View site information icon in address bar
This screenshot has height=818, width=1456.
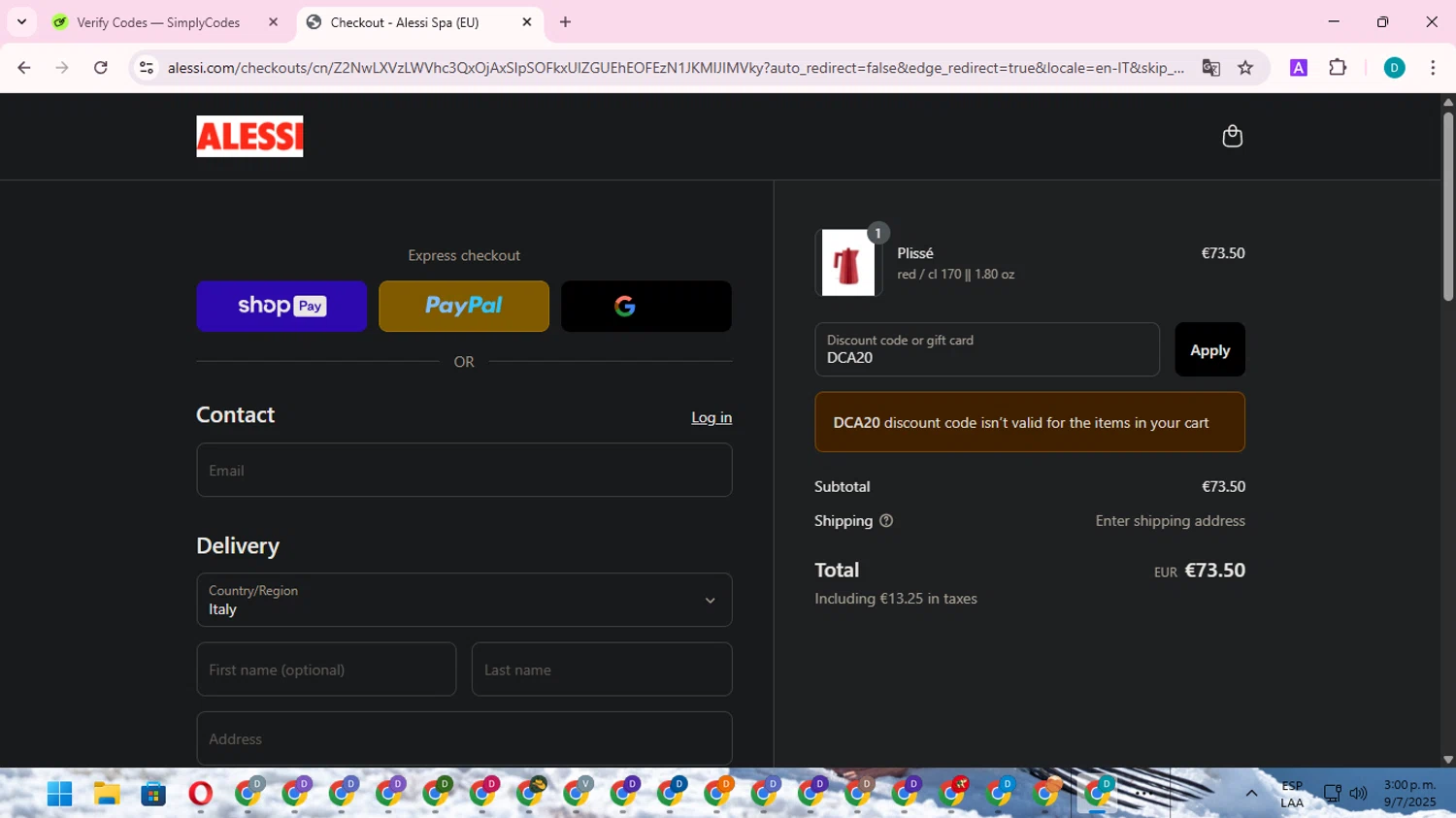point(147,68)
